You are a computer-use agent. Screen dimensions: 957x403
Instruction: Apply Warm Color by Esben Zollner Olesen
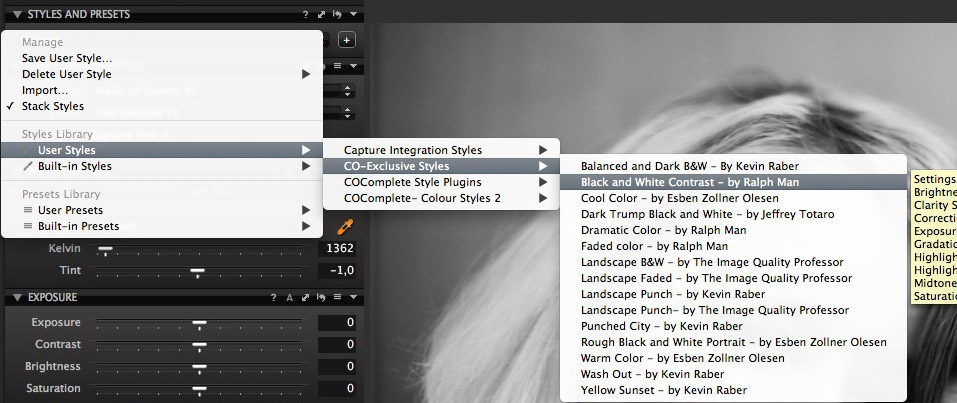[734, 358]
